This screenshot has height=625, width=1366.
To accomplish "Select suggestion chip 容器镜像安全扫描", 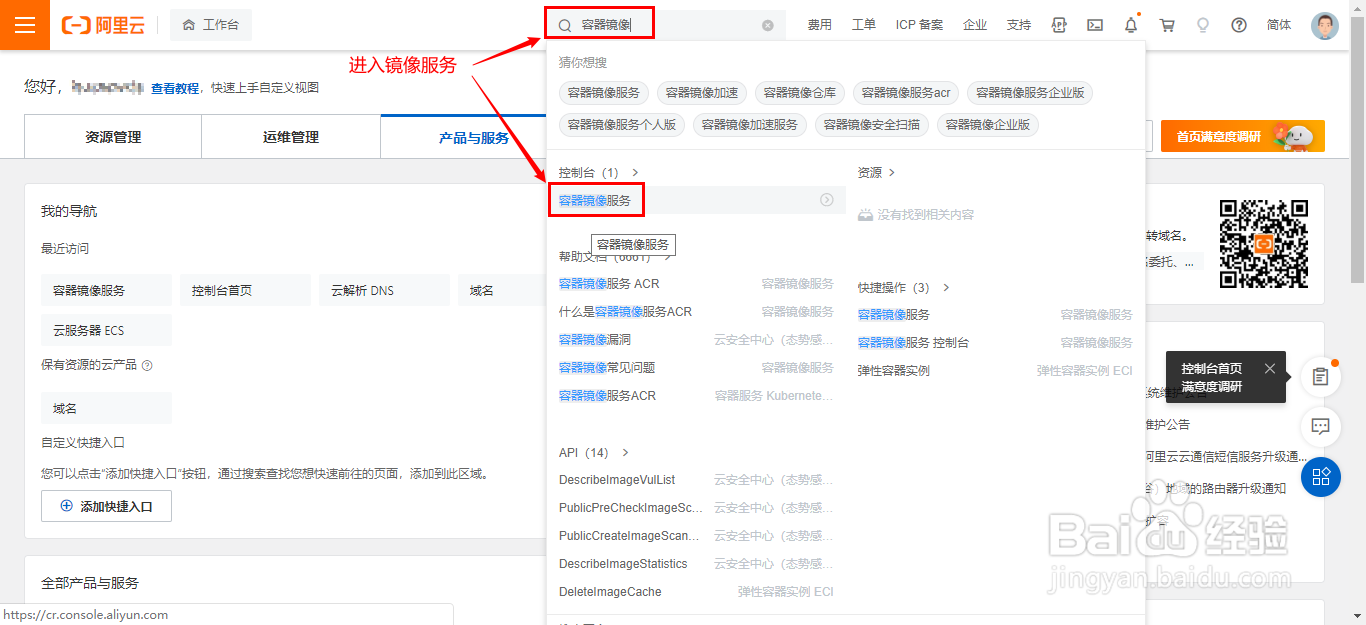I will (872, 125).
